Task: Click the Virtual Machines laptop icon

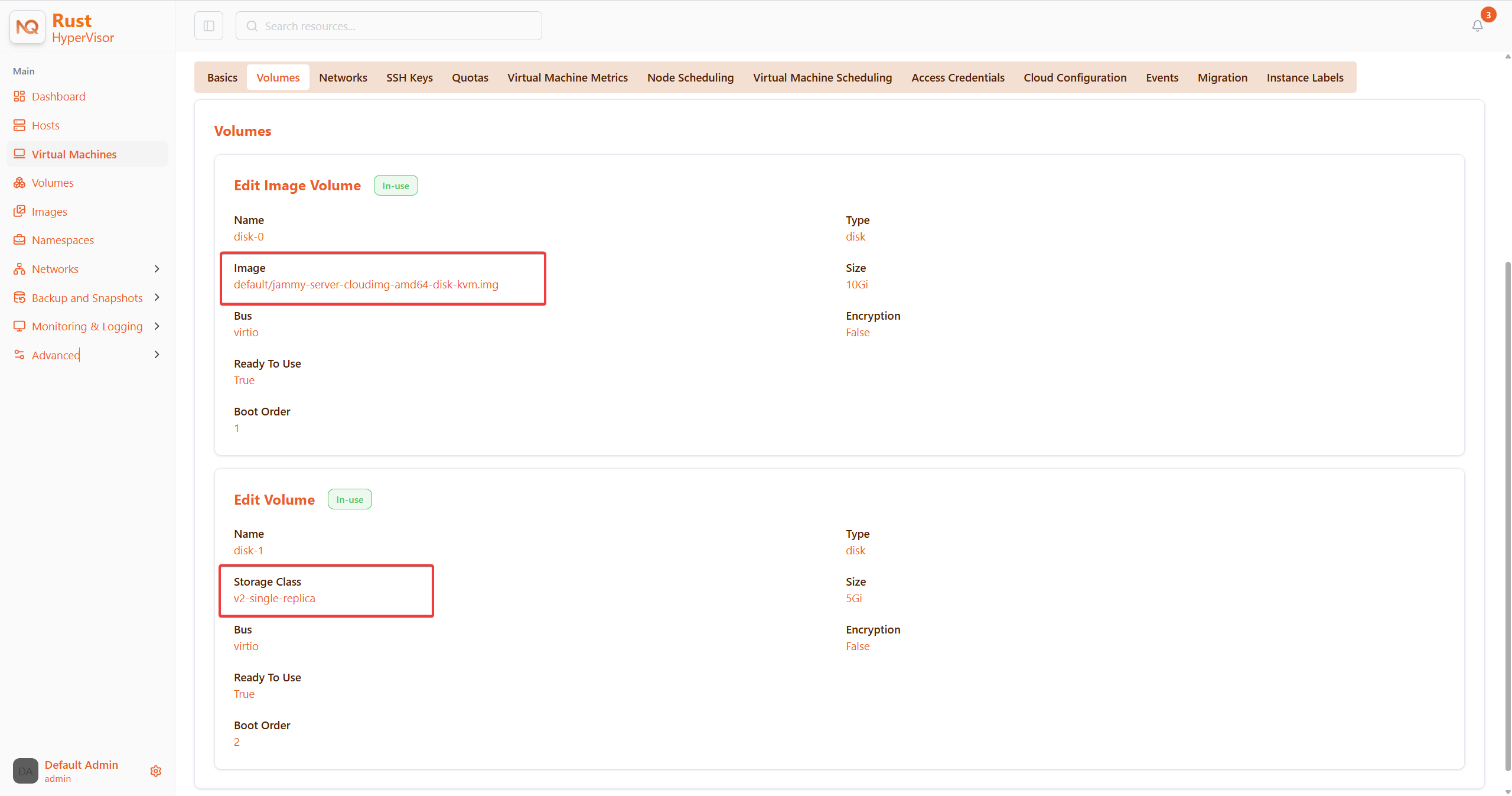Action: 19,154
